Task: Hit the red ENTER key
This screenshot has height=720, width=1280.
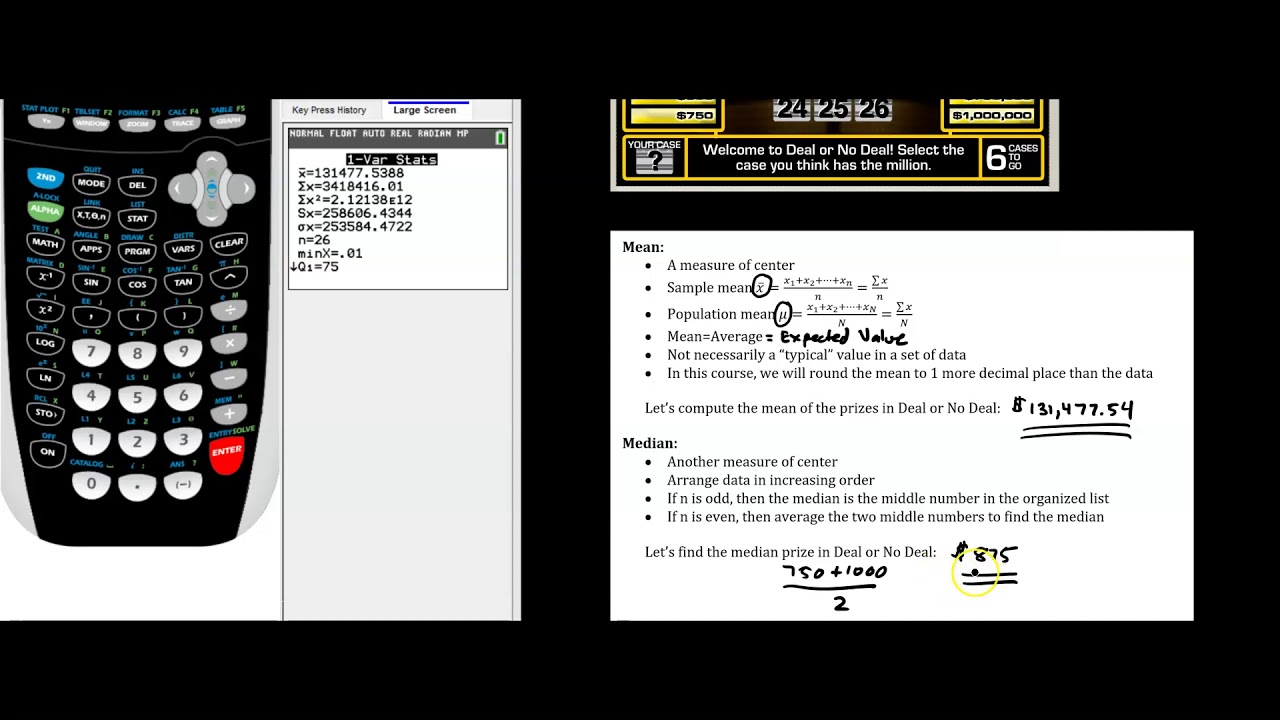Action: click(x=227, y=452)
